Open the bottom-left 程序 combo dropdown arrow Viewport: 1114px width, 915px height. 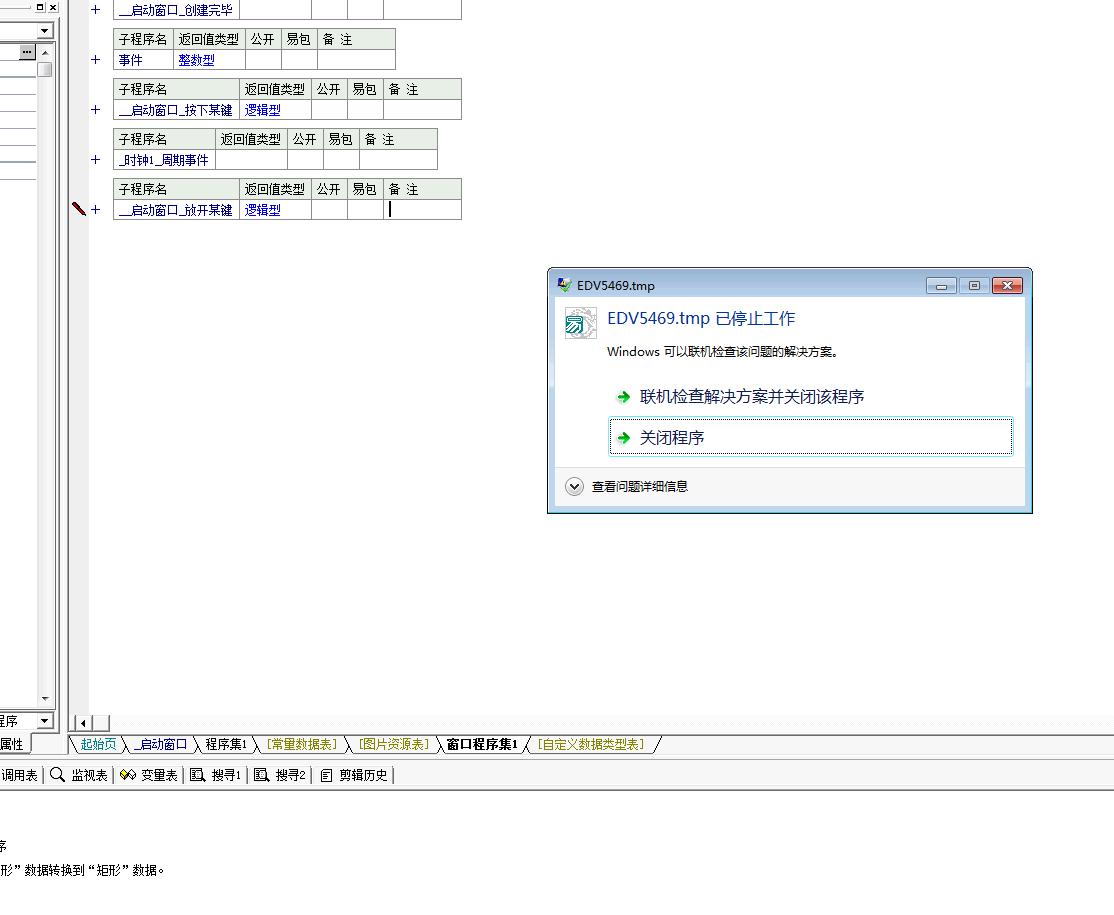click(x=45, y=721)
